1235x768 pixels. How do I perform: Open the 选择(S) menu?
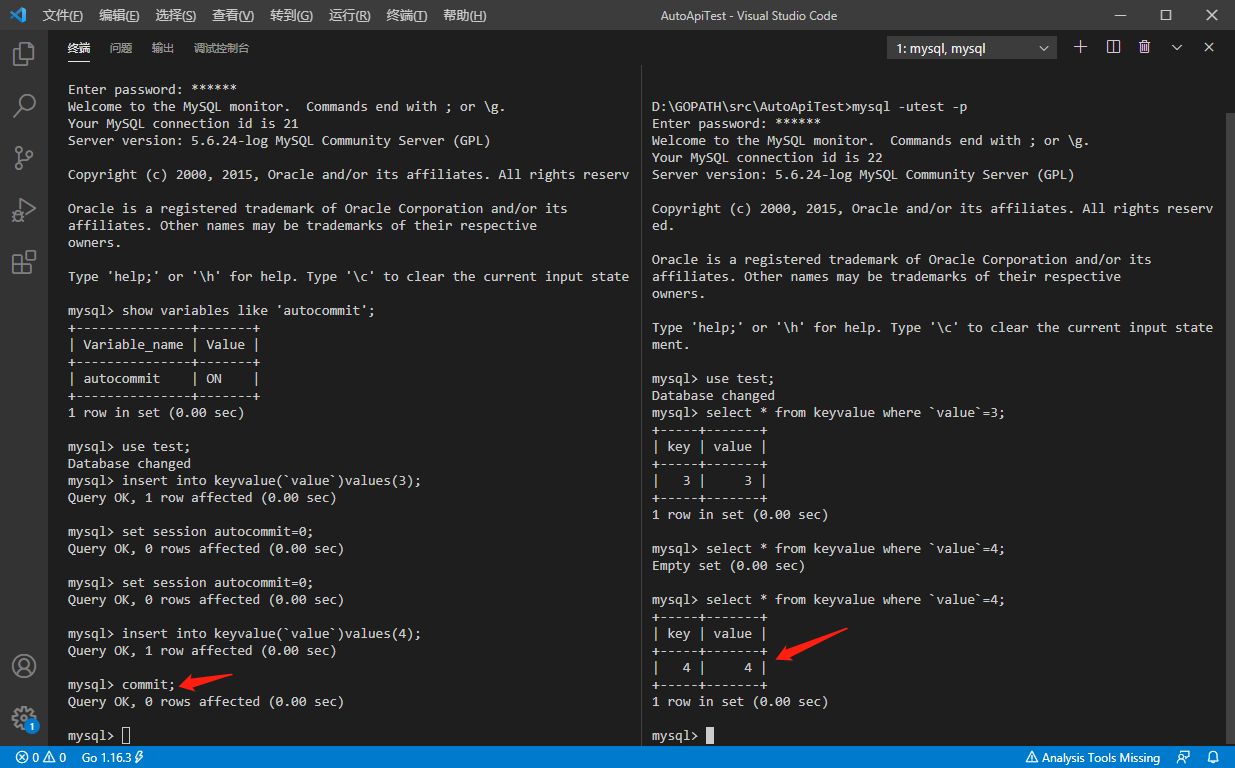coord(176,15)
